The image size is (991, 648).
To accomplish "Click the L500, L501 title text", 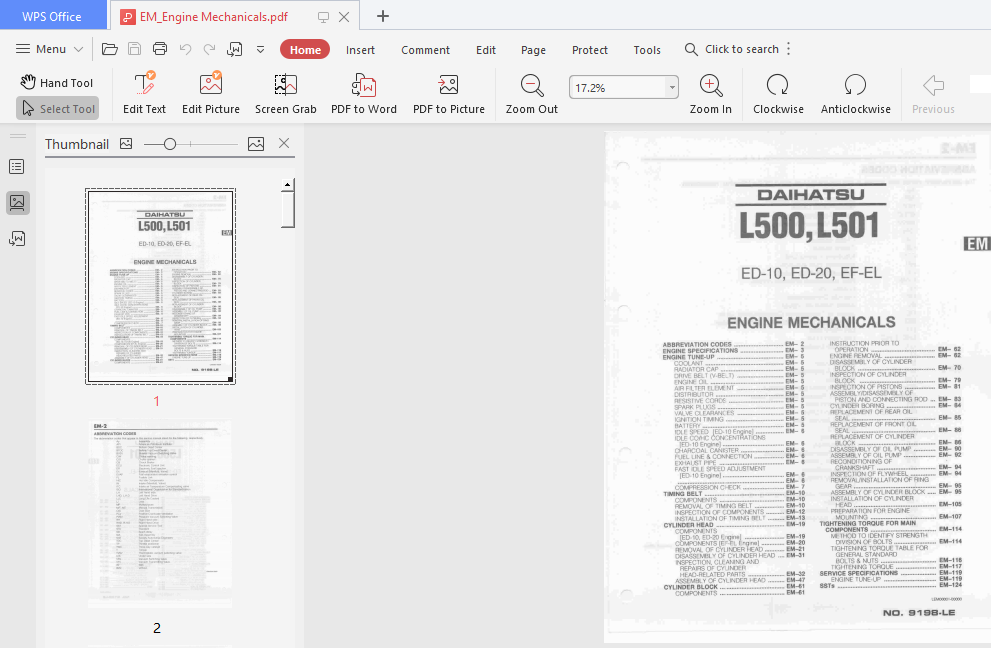I will 809,226.
